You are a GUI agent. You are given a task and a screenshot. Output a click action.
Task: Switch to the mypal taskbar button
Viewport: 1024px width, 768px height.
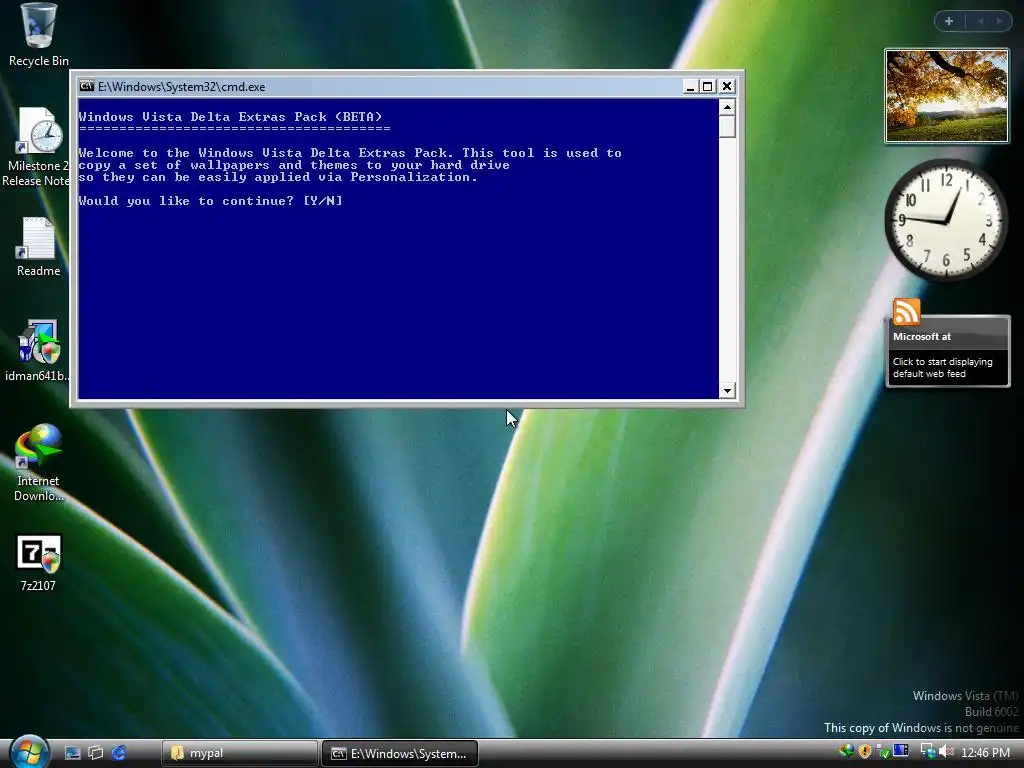(x=239, y=753)
